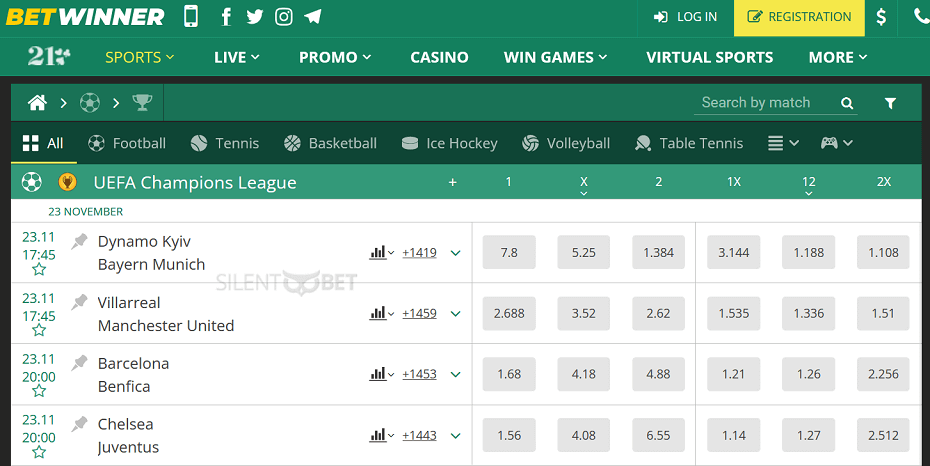This screenshot has height=466, width=930.
Task: Select the Ice Hockey tab
Action: [x=449, y=143]
